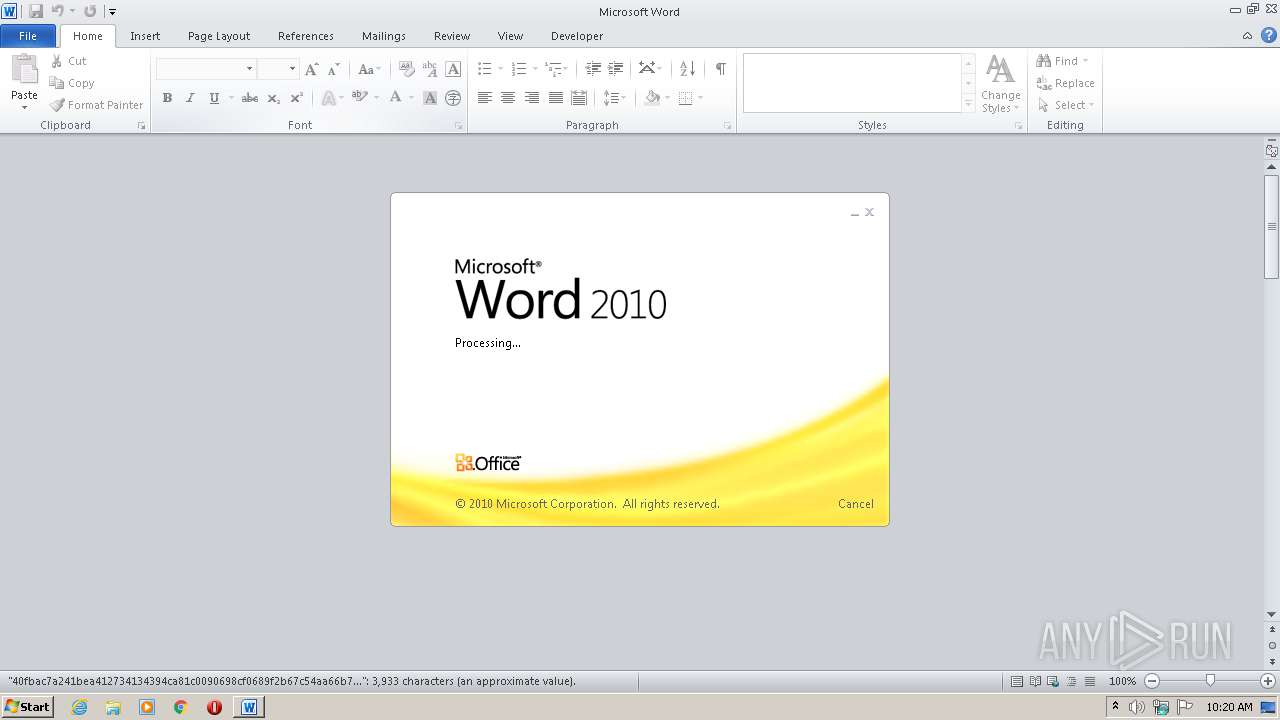
Task: Toggle Strikethrough formatting
Action: [x=250, y=98]
